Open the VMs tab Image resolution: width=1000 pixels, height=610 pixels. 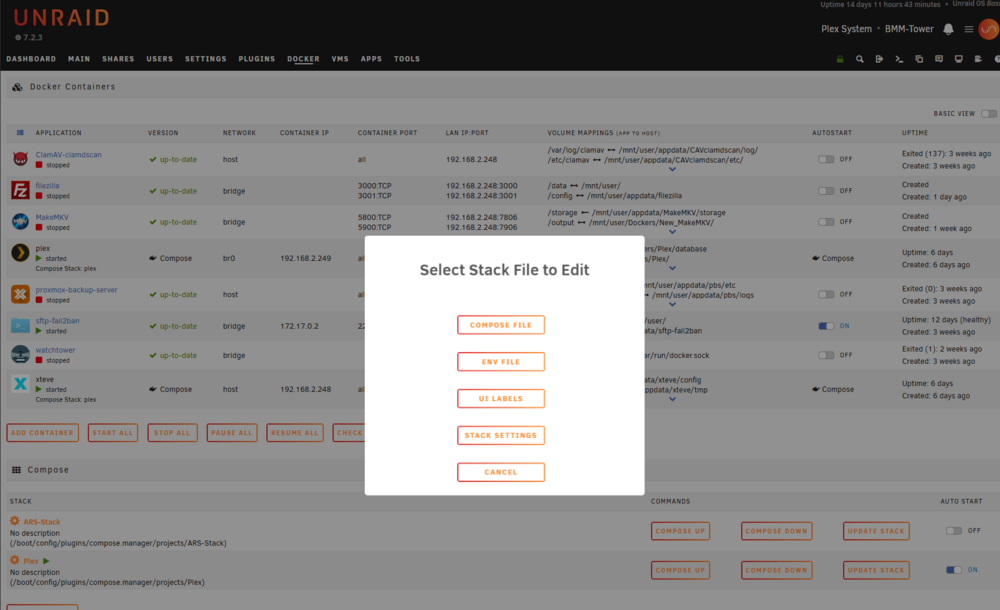340,59
